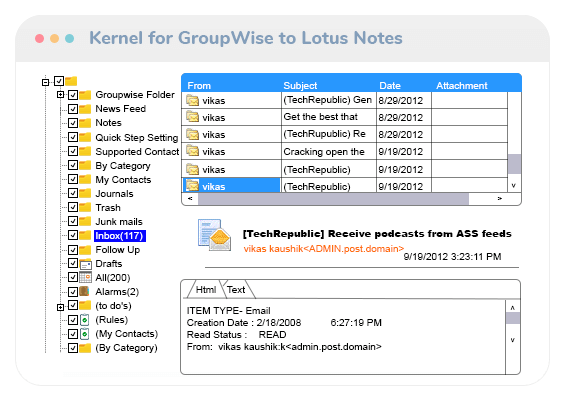Click the message body vertical scrollbar thumb

513,318
